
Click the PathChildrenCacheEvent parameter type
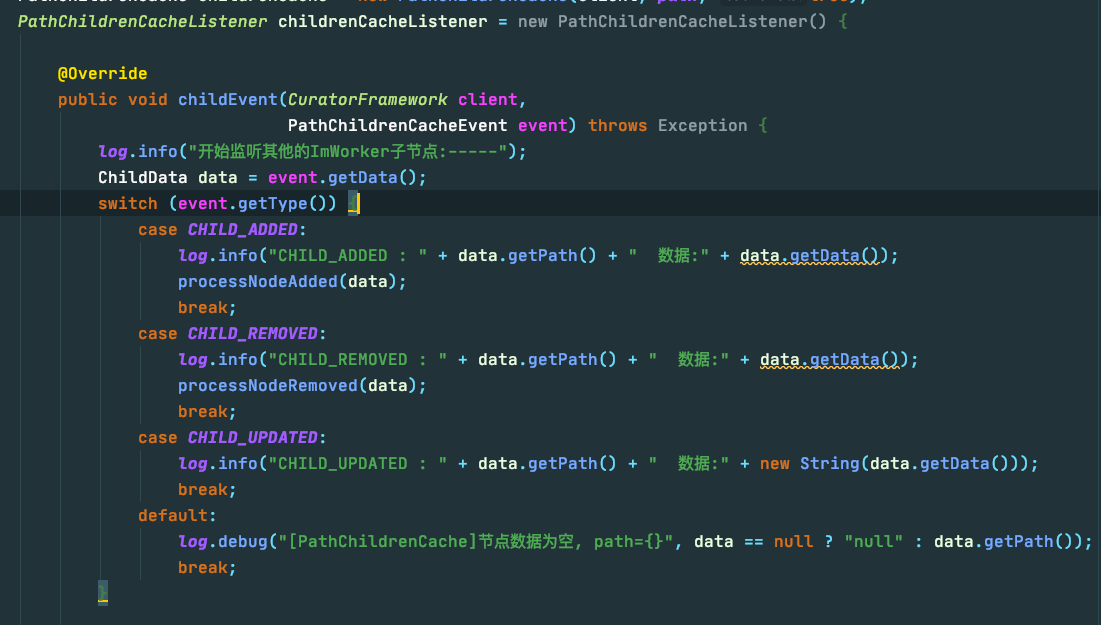coord(398,126)
